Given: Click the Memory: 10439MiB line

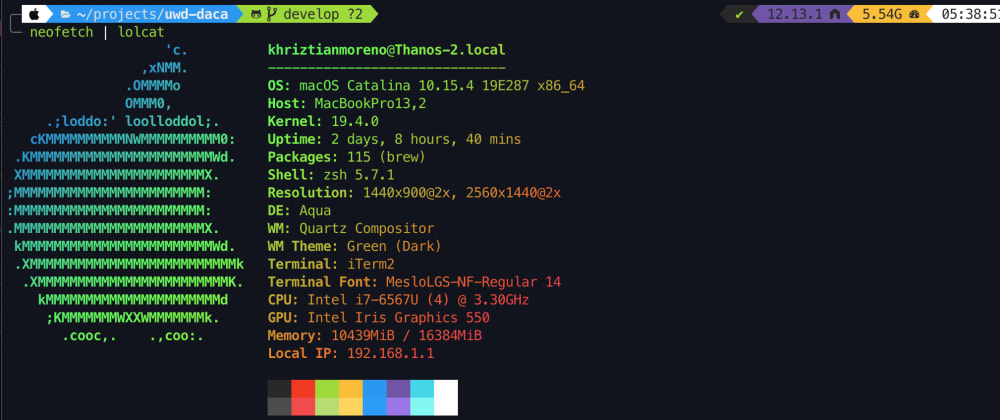Looking at the screenshot, I should 375,335.
